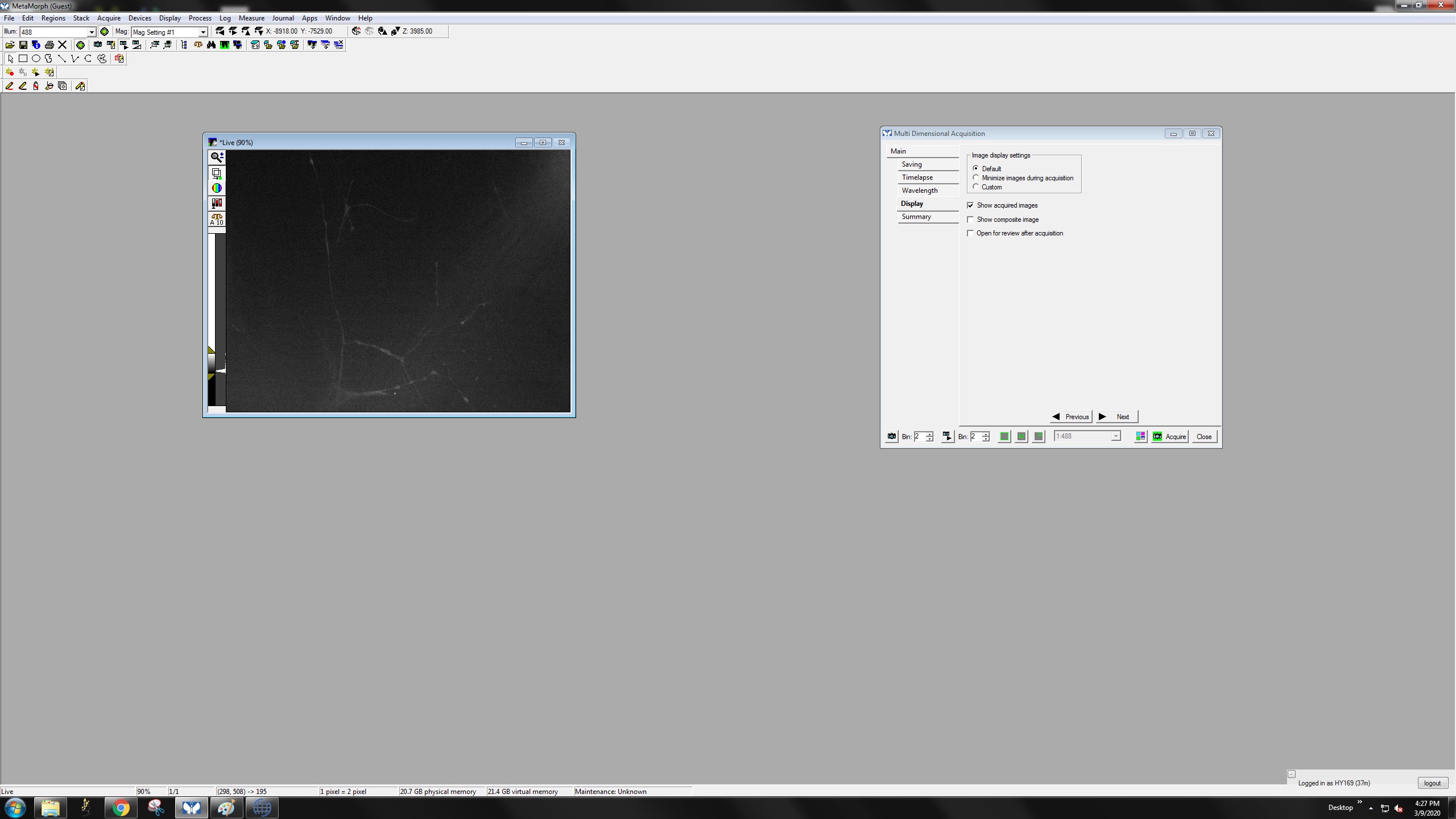1456x819 pixels.
Task: Select the ellipse region tool
Action: [x=36, y=59]
